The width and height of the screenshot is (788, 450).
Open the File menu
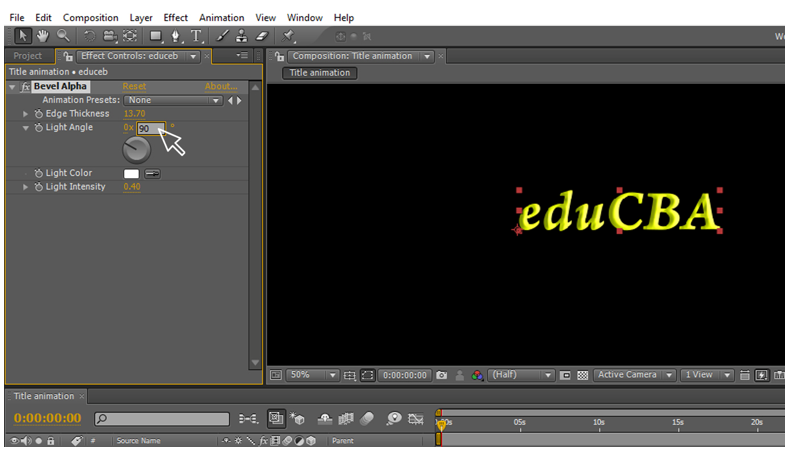tap(17, 18)
